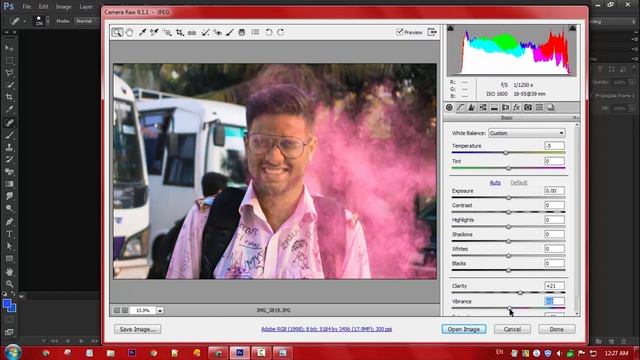Click the Clarity slider handle
The width and height of the screenshot is (640, 360).
coord(520,293)
